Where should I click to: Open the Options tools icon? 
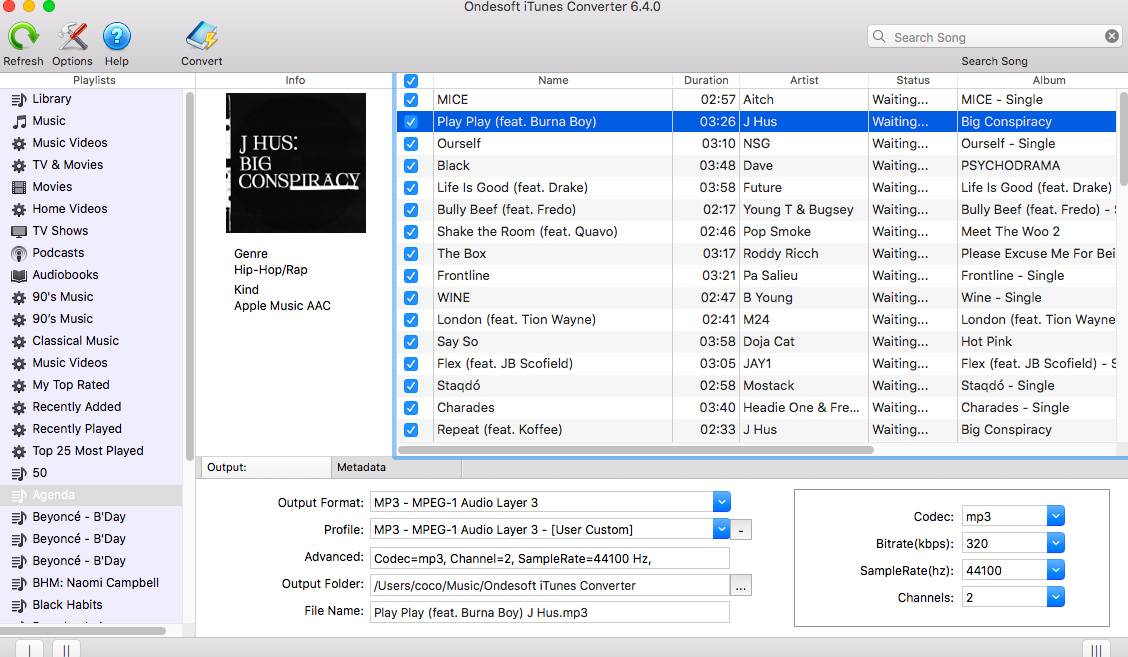pyautogui.click(x=72, y=37)
